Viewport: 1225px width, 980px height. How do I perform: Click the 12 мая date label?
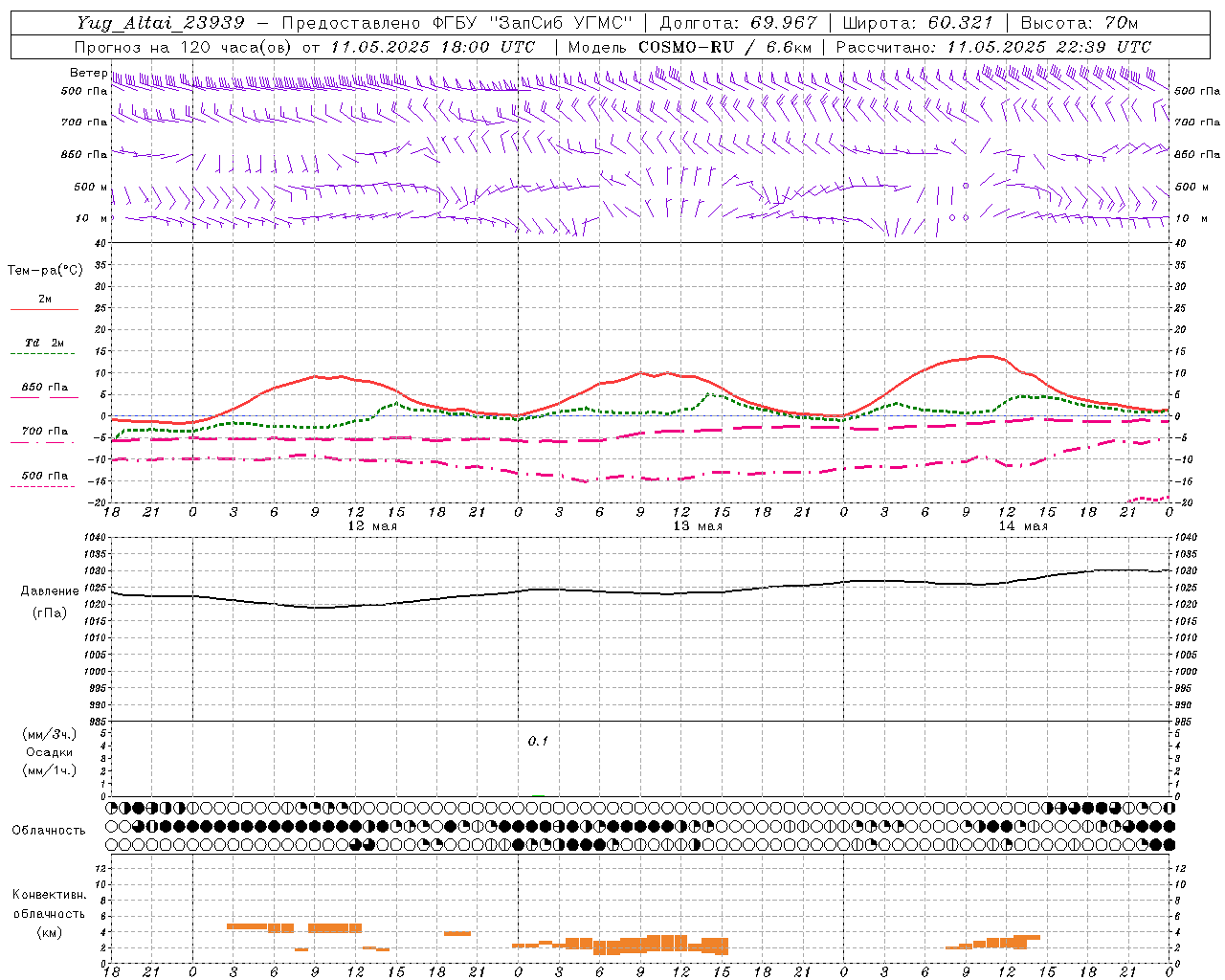click(371, 526)
